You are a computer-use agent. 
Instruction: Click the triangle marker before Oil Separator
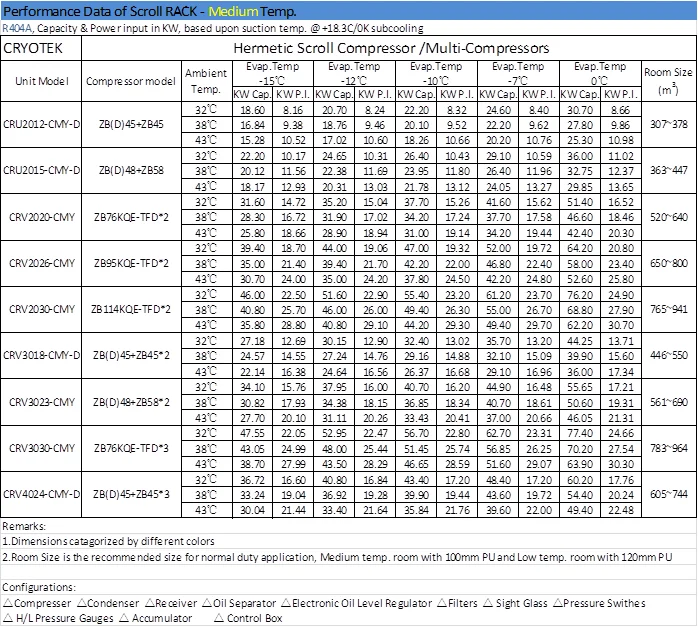pos(206,604)
